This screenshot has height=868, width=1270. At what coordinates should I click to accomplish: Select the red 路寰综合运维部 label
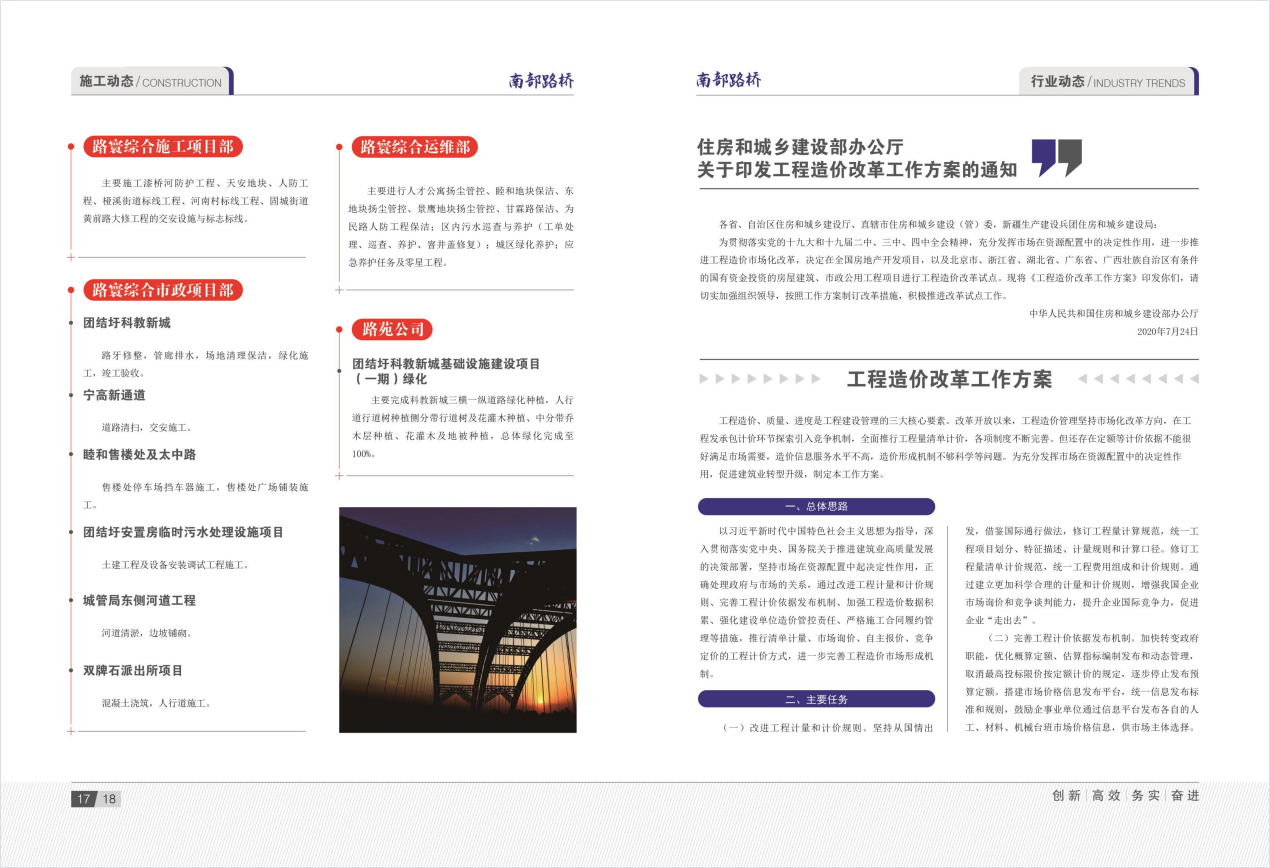pyautogui.click(x=415, y=147)
